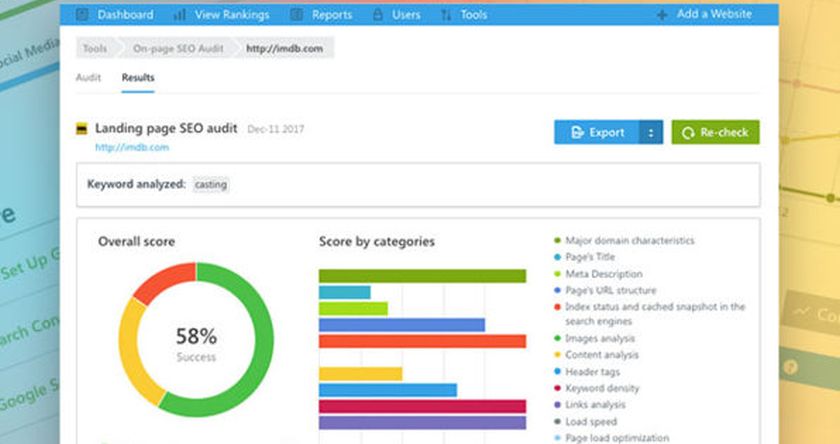The width and height of the screenshot is (840, 444).
Task: Open the Dashboard menu item
Action: coord(125,14)
